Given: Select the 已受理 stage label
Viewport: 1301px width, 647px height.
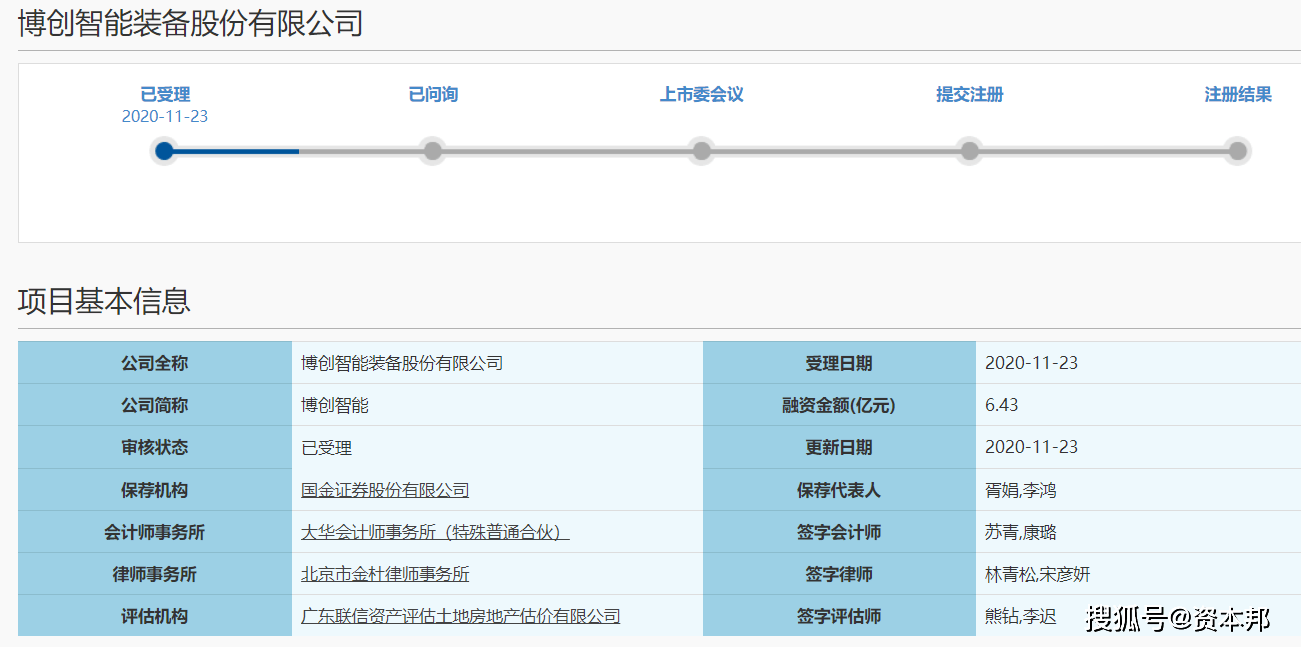Looking at the screenshot, I should click(x=165, y=95).
